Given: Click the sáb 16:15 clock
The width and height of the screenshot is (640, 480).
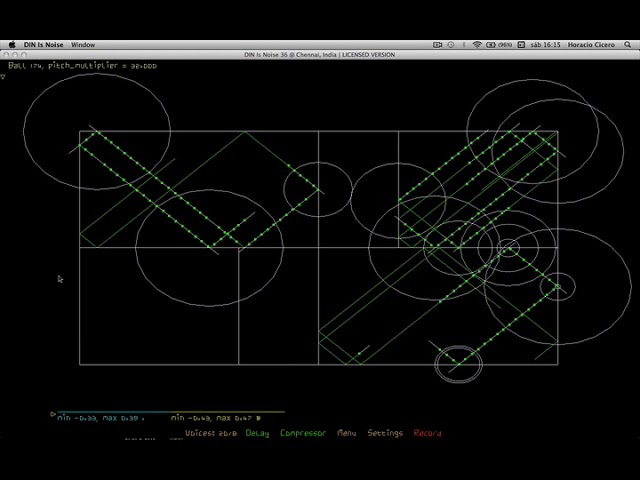Looking at the screenshot, I should tap(545, 45).
